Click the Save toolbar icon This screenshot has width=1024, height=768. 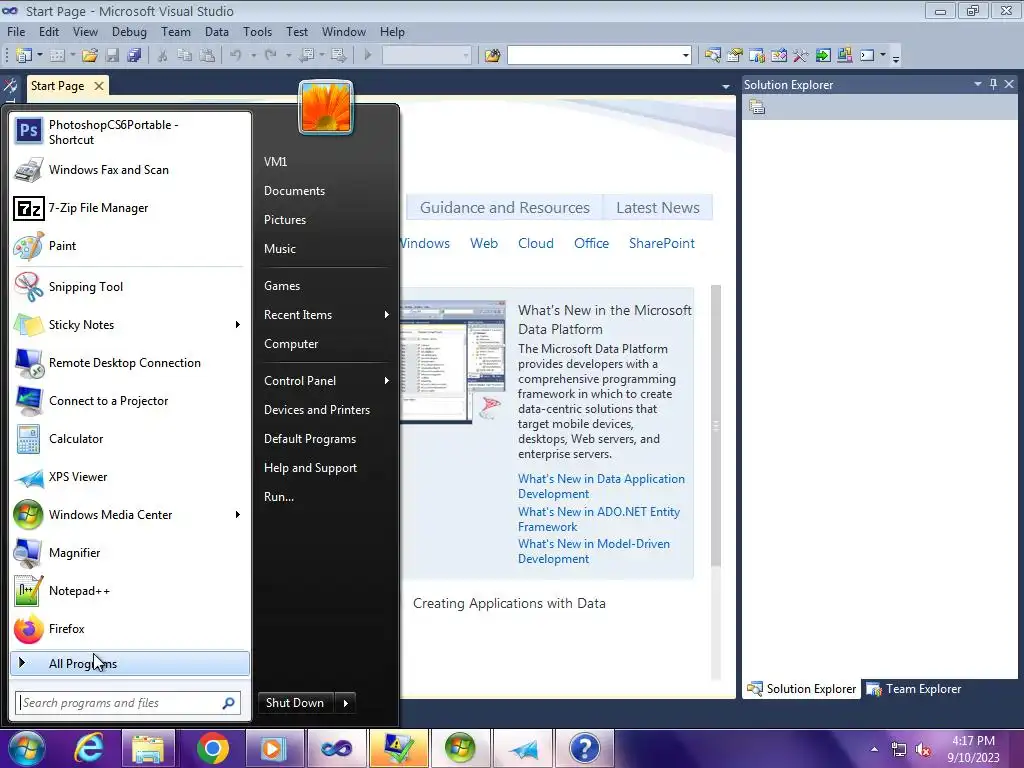113,56
